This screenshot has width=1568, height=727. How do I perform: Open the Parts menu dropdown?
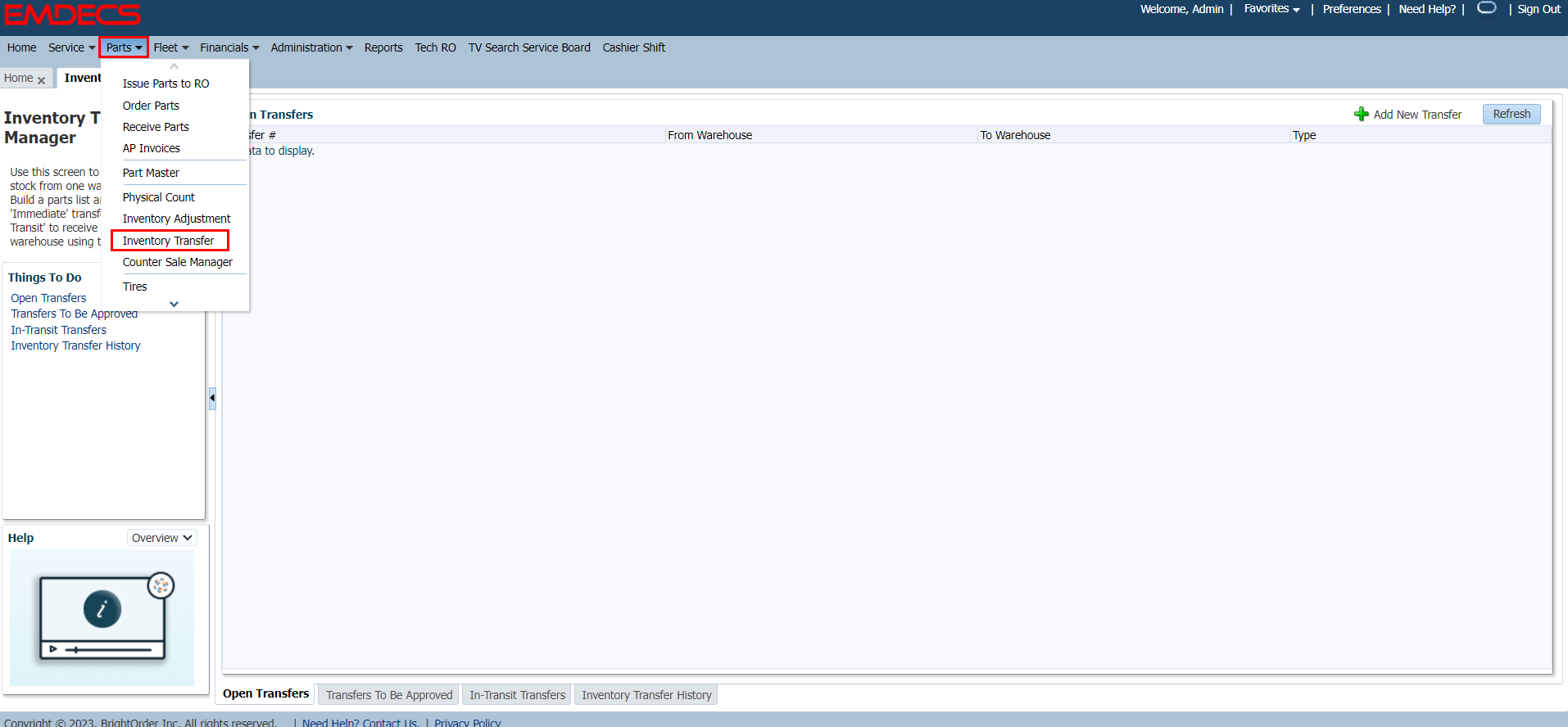[x=124, y=47]
